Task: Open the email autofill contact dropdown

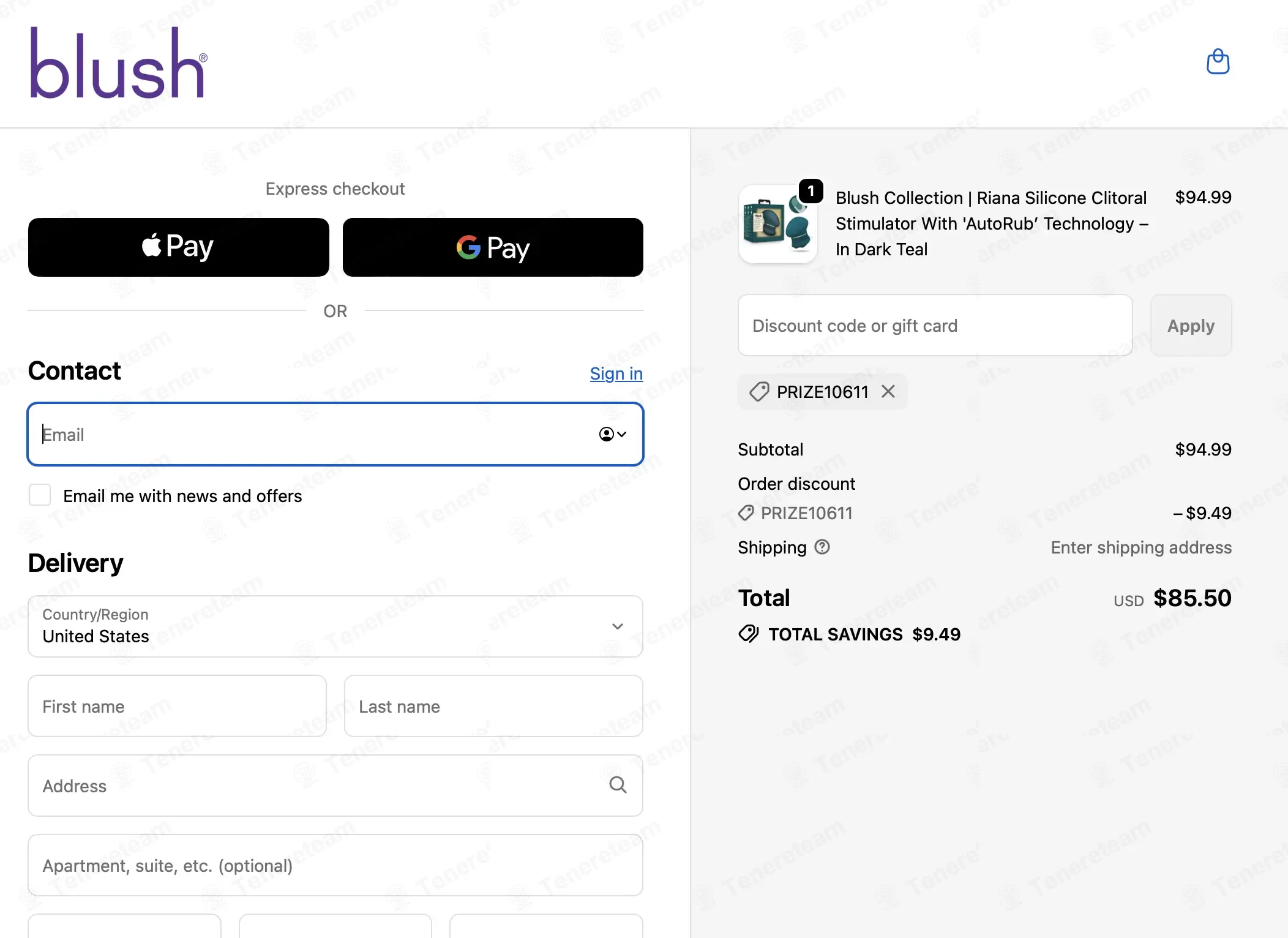Action: [x=612, y=434]
